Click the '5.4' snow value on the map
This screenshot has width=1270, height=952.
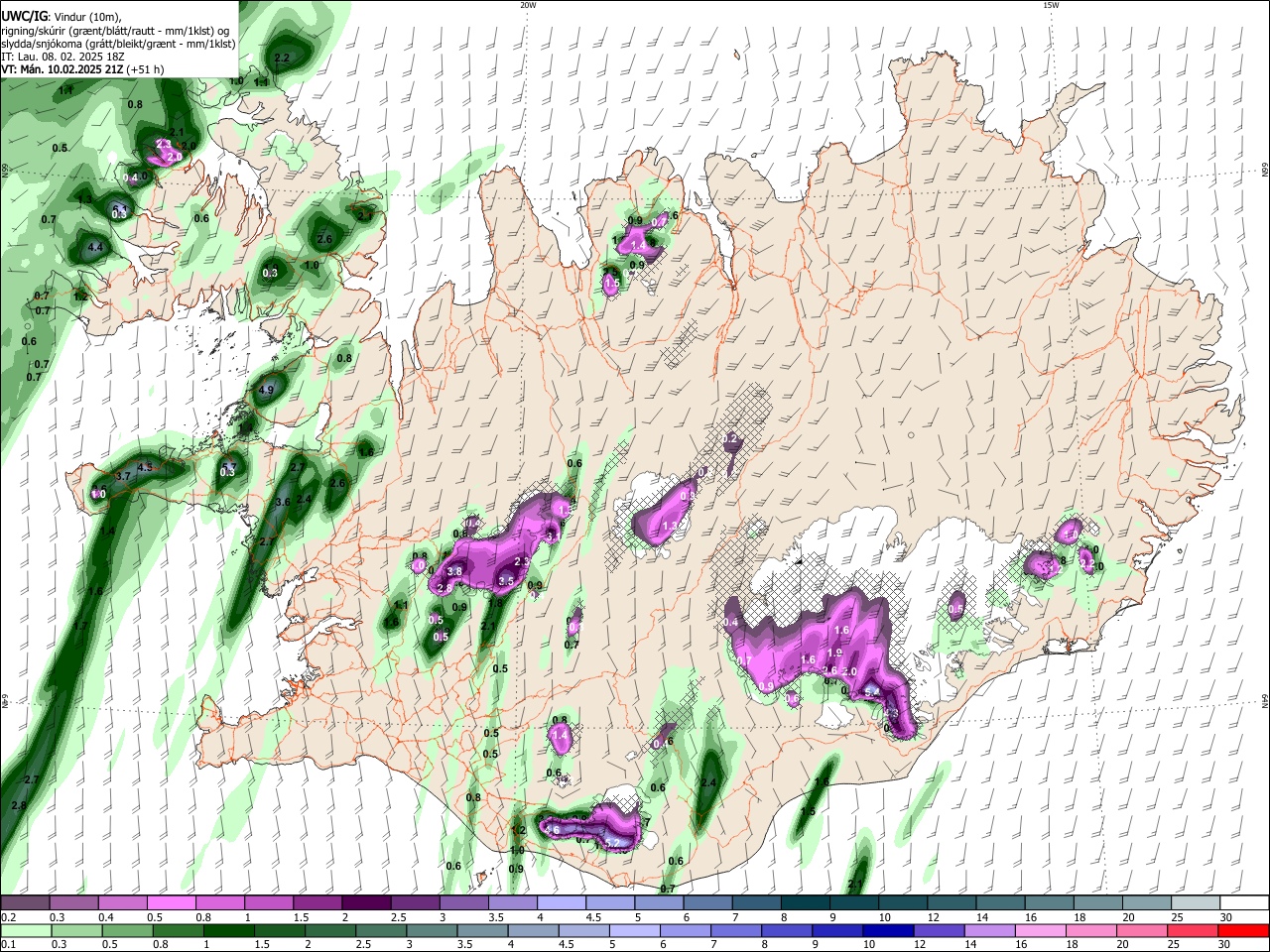(x=872, y=692)
